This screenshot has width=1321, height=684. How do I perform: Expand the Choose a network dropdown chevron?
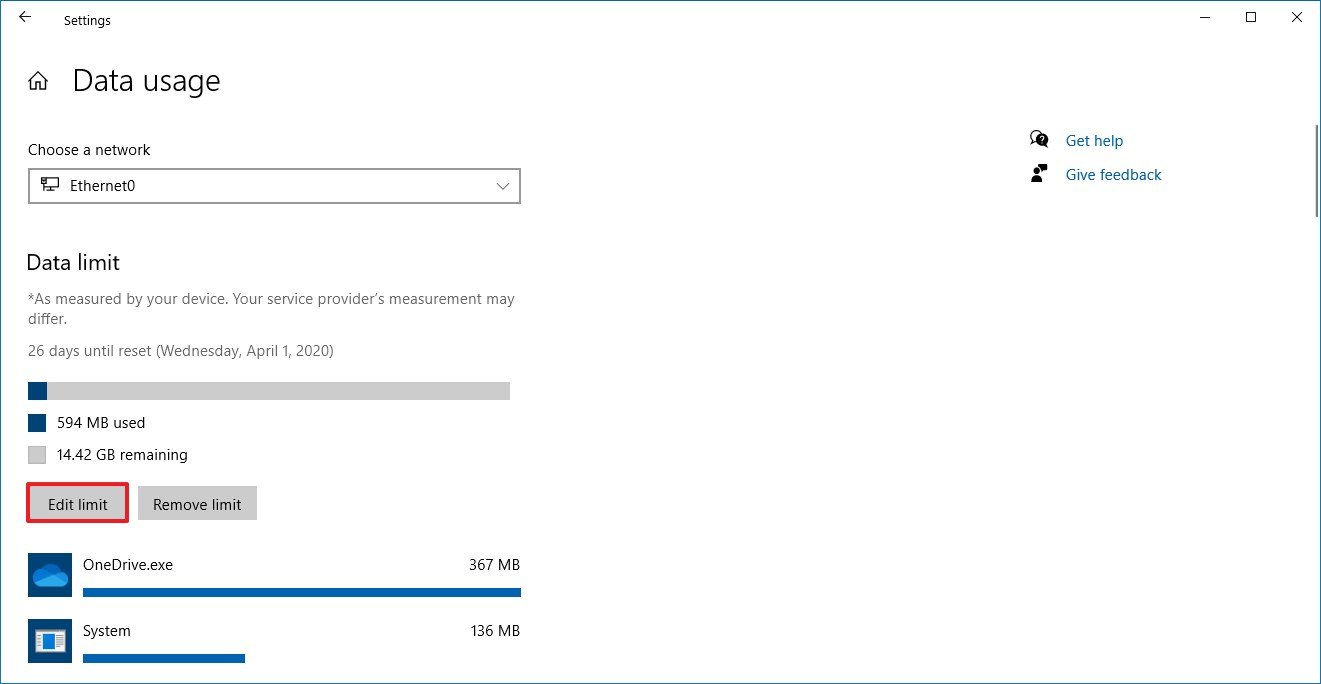[x=503, y=186]
